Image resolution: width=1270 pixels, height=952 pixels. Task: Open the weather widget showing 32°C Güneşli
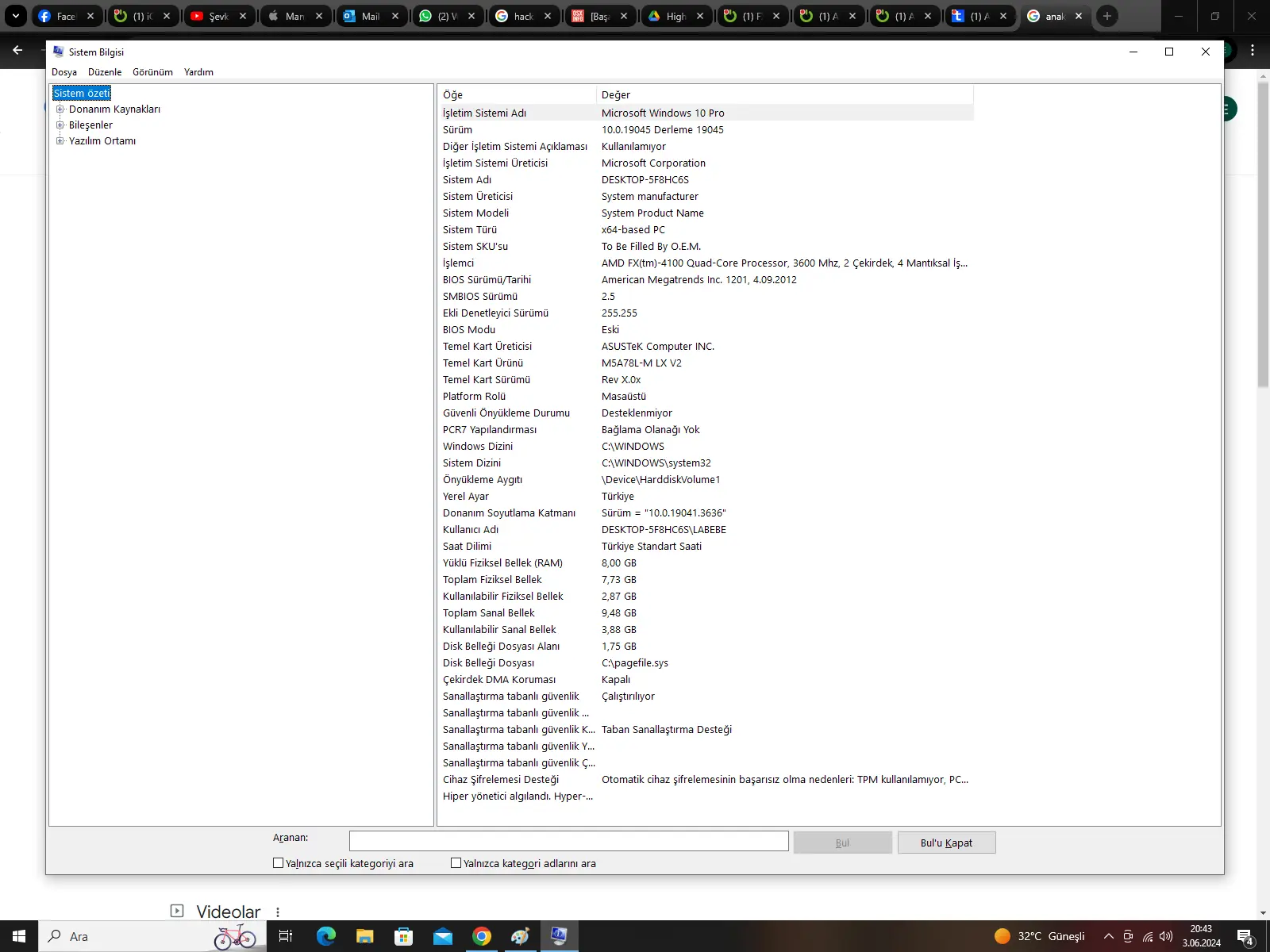(x=1039, y=936)
